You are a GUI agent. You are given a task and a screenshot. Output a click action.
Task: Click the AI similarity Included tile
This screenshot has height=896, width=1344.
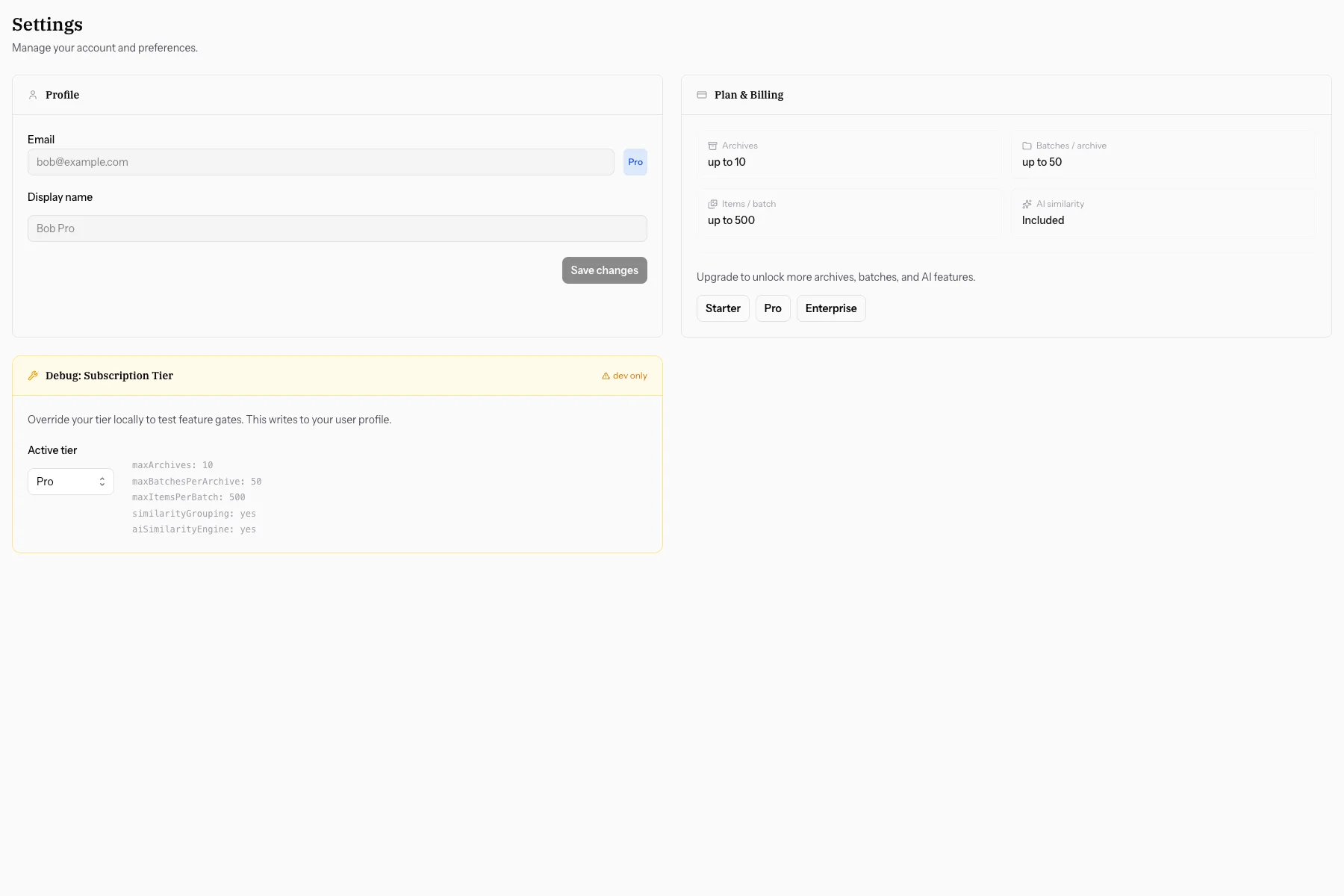pos(1163,213)
